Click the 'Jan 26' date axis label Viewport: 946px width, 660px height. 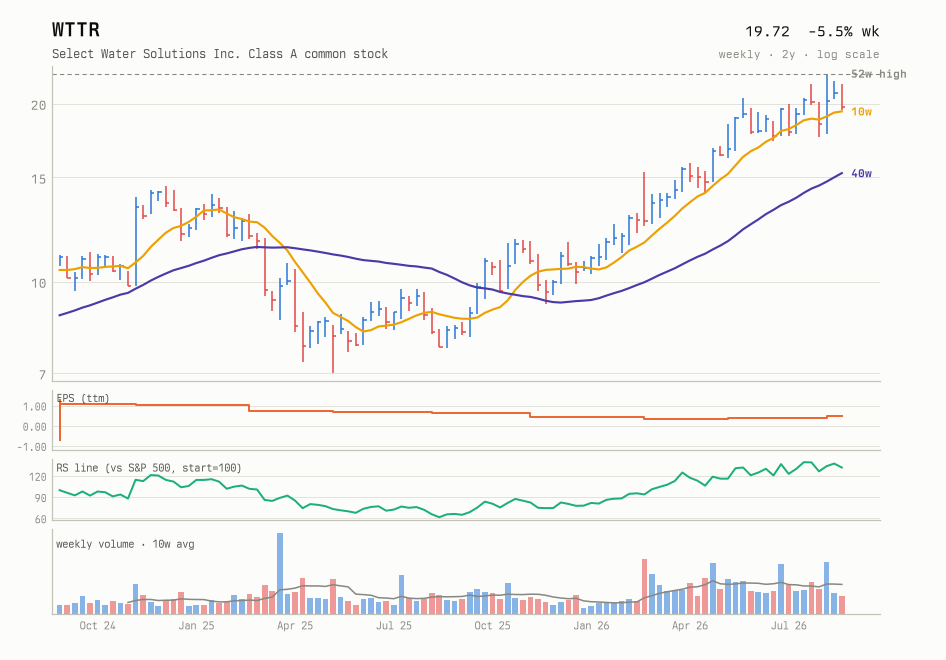591,626
